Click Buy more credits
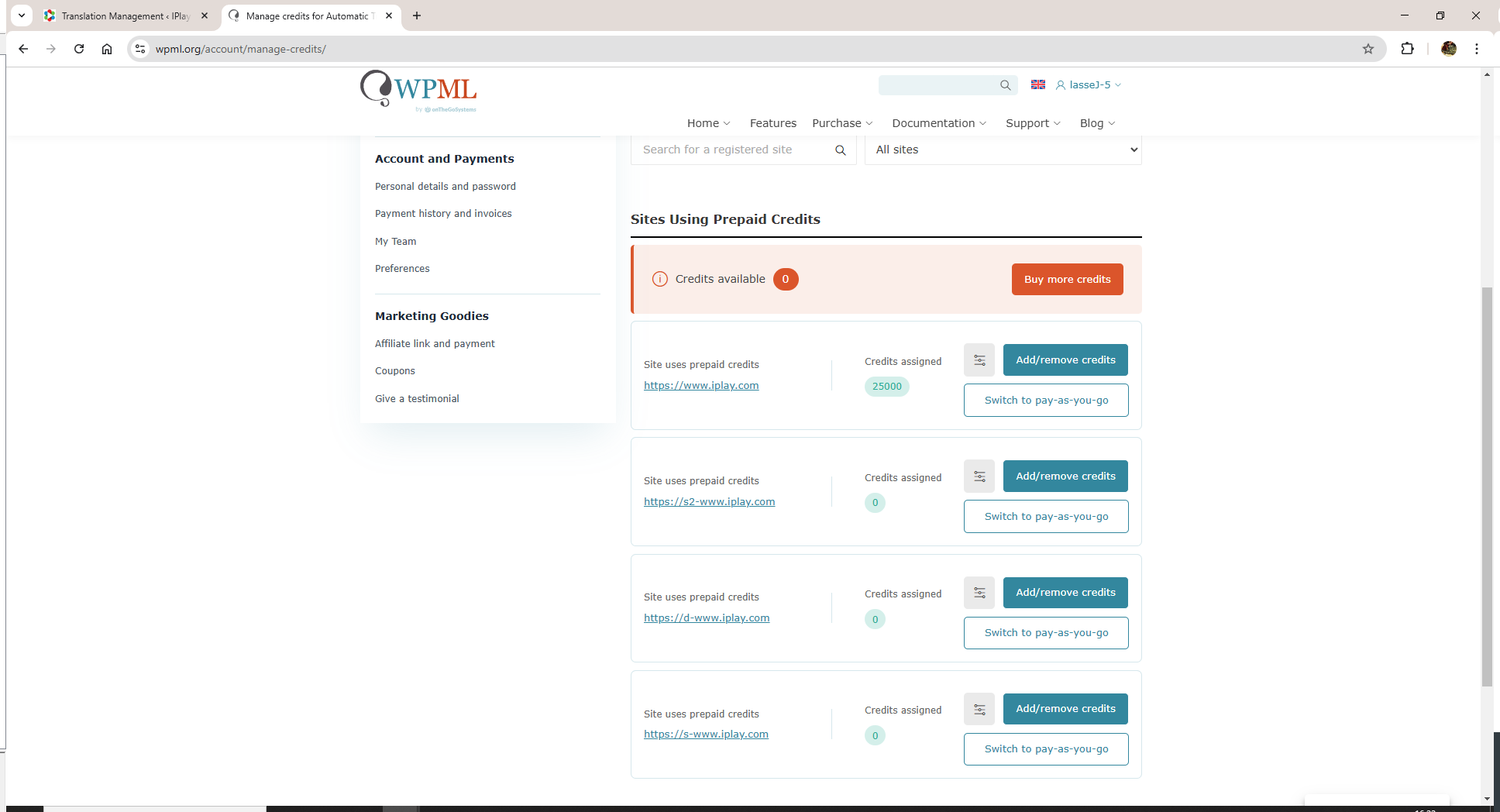Viewport: 1500px width, 812px height. coord(1068,280)
